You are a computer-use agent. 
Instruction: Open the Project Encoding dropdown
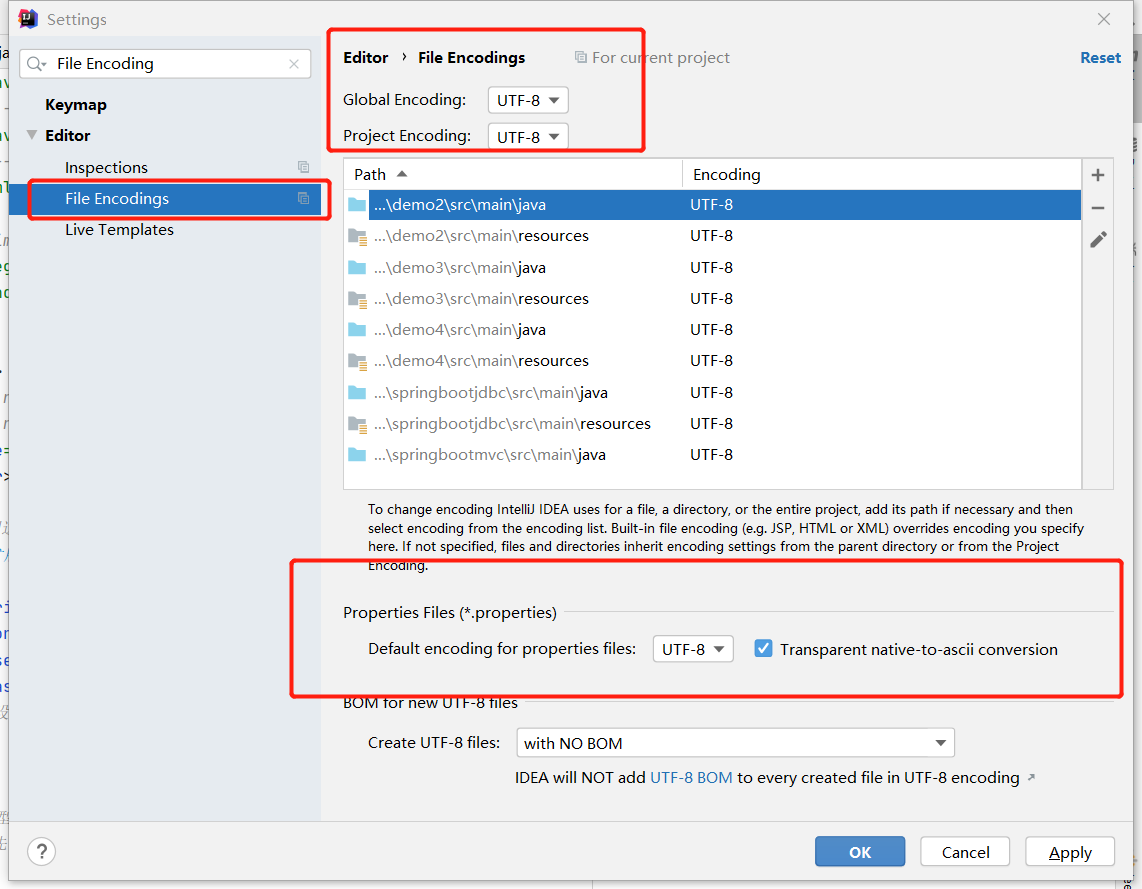coord(528,137)
